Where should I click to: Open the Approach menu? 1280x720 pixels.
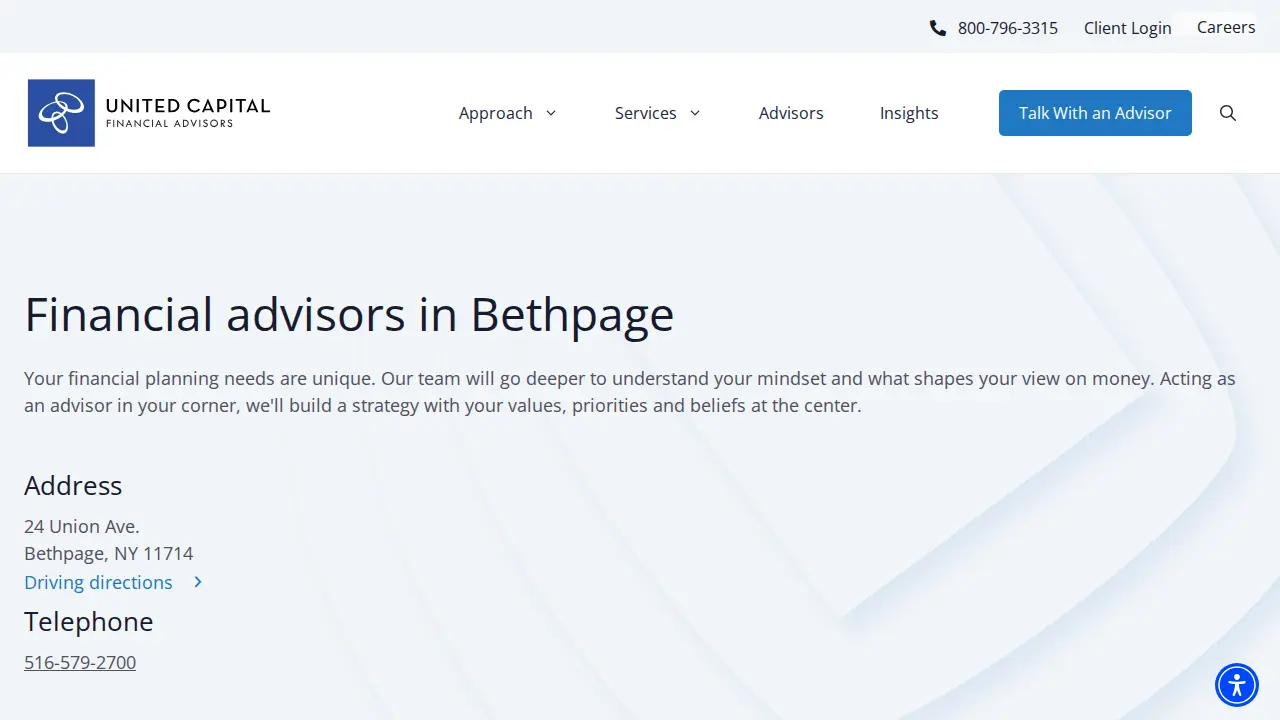pyautogui.click(x=496, y=113)
